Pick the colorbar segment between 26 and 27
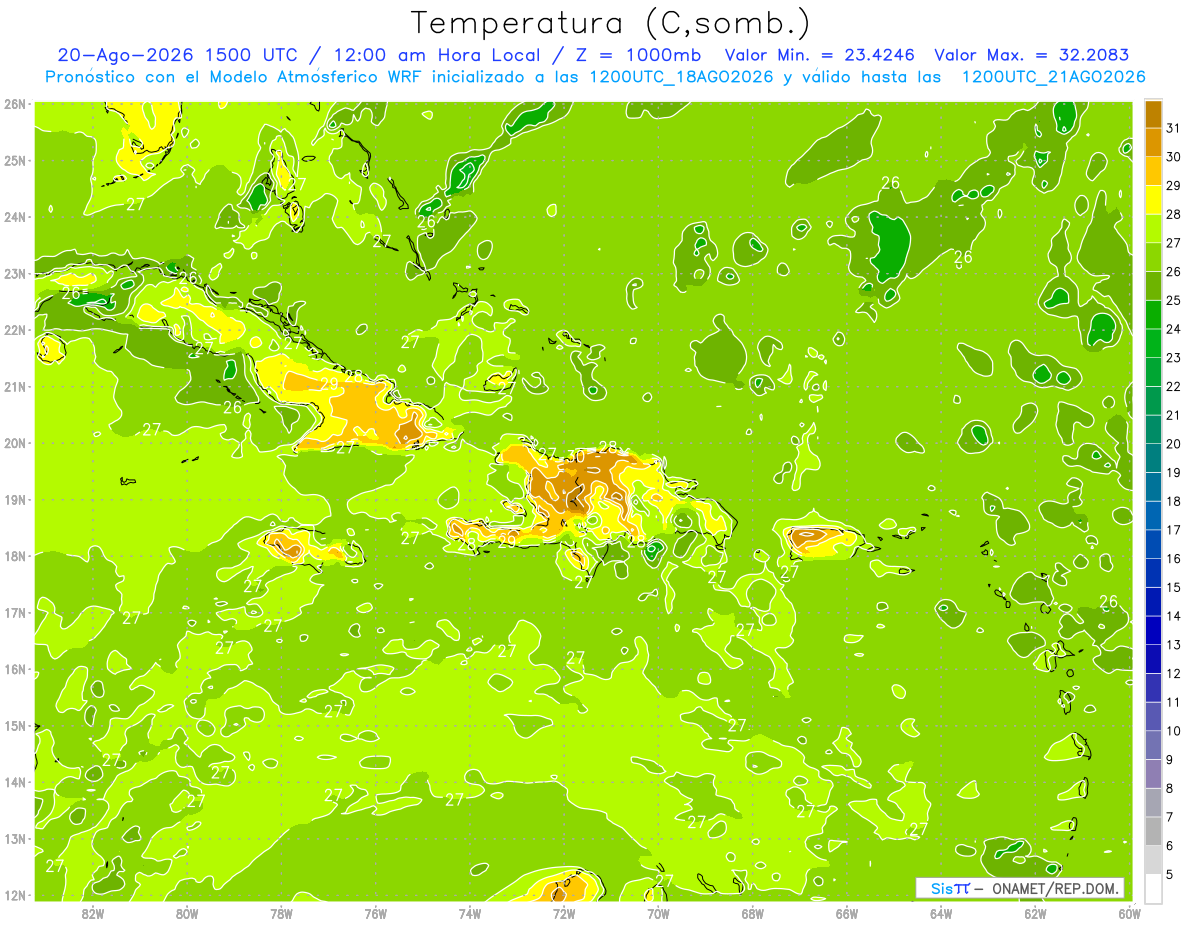Image resolution: width=1200 pixels, height=927 pixels. [1153, 257]
